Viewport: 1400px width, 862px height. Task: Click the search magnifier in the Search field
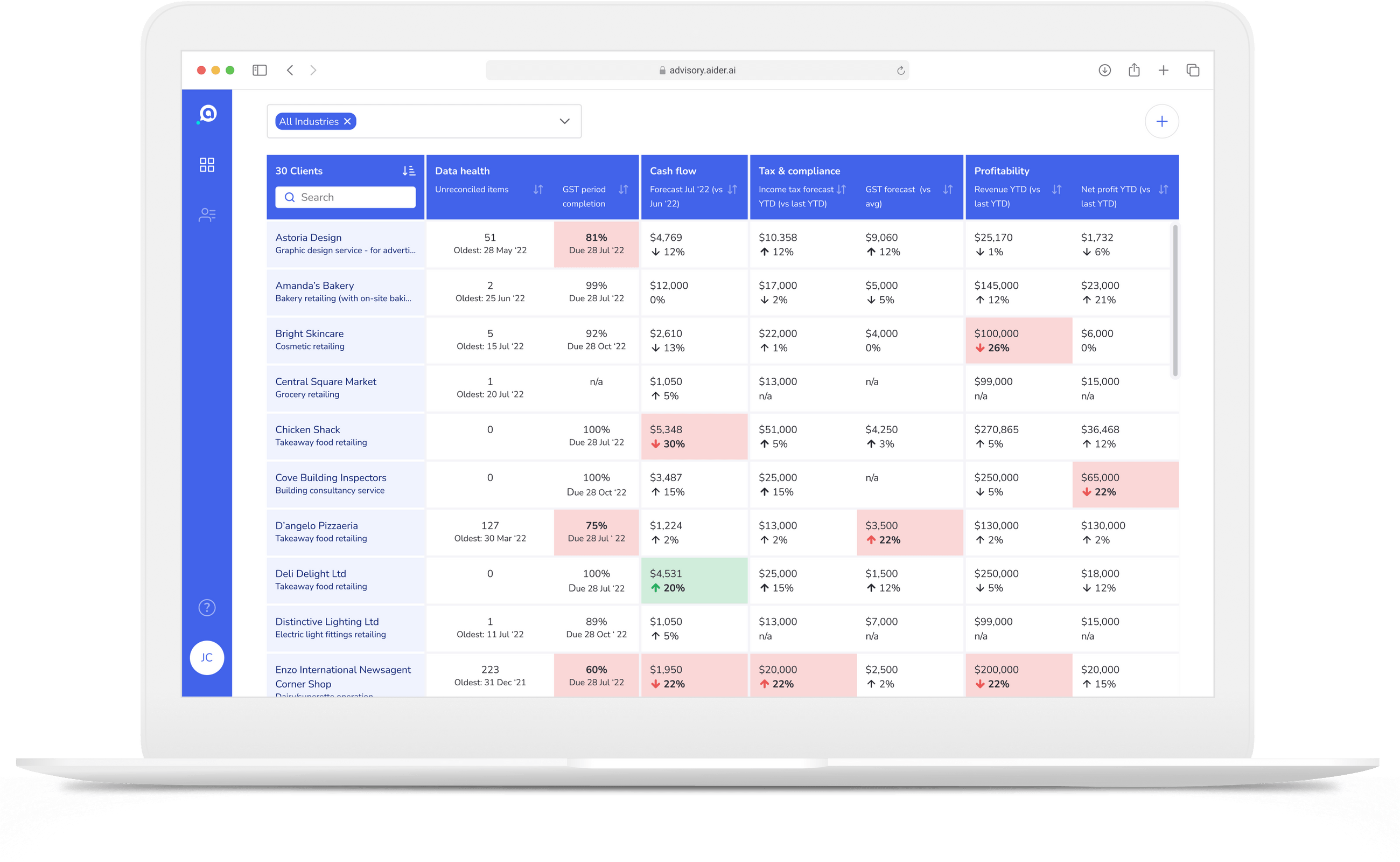tap(291, 197)
